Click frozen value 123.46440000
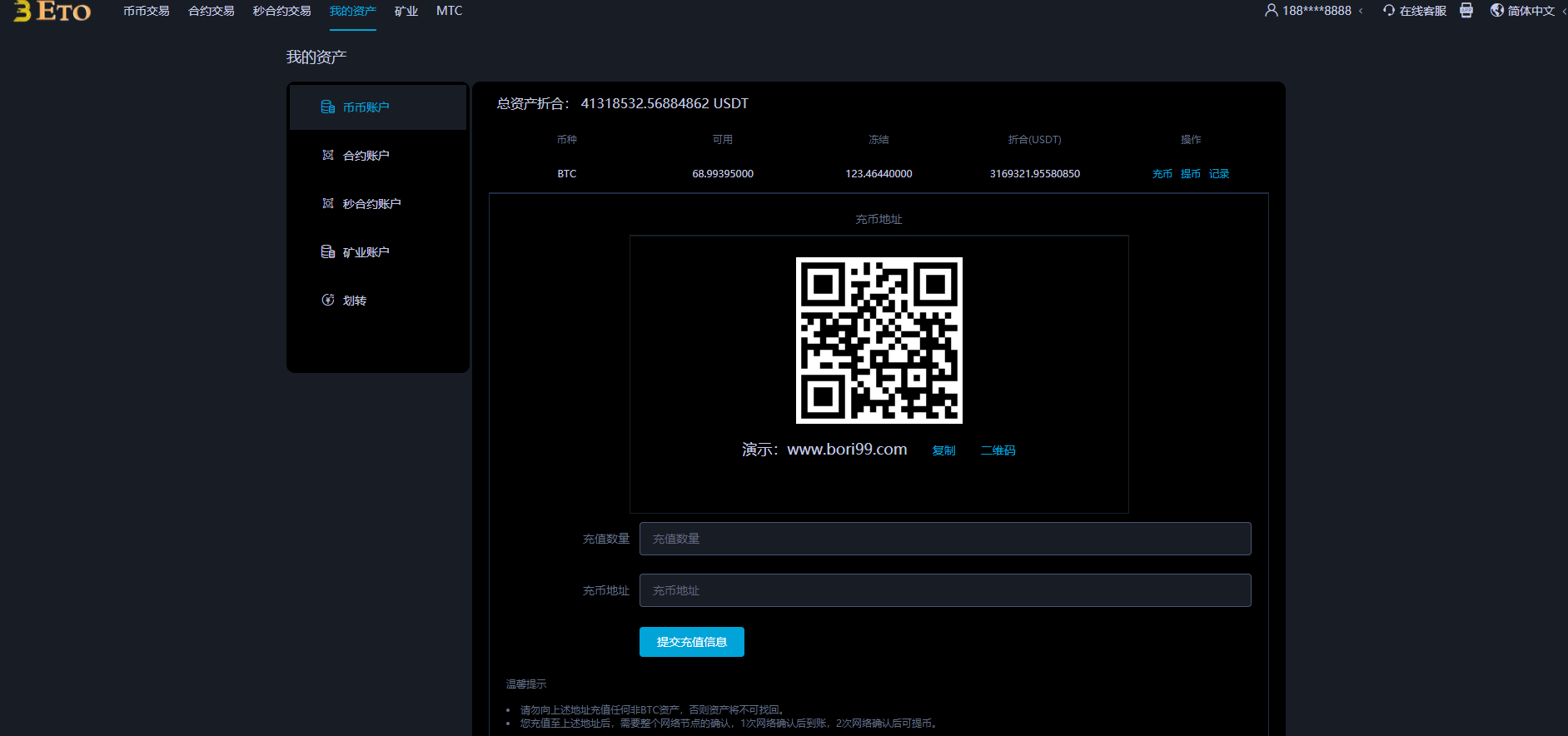Image resolution: width=1568 pixels, height=736 pixels. coord(879,174)
